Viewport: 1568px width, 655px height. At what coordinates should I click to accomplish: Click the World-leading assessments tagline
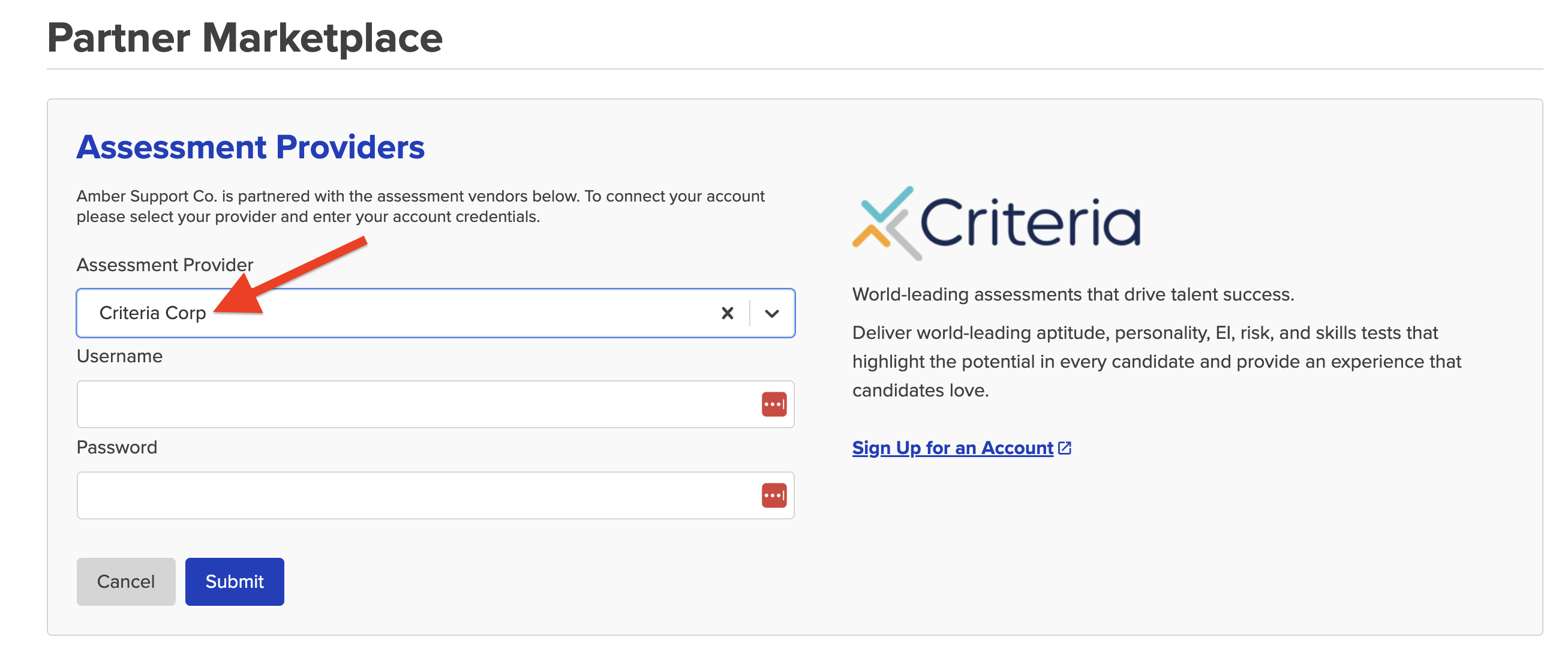(1073, 295)
